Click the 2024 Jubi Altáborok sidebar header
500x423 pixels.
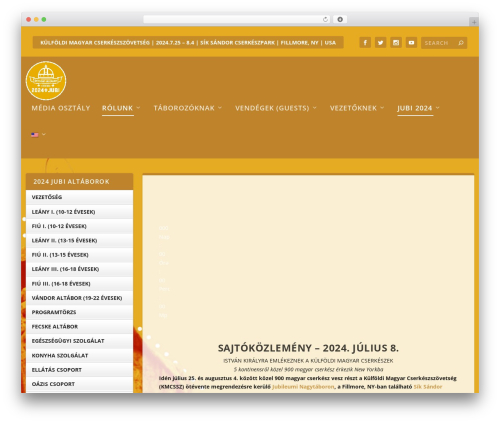(79, 182)
